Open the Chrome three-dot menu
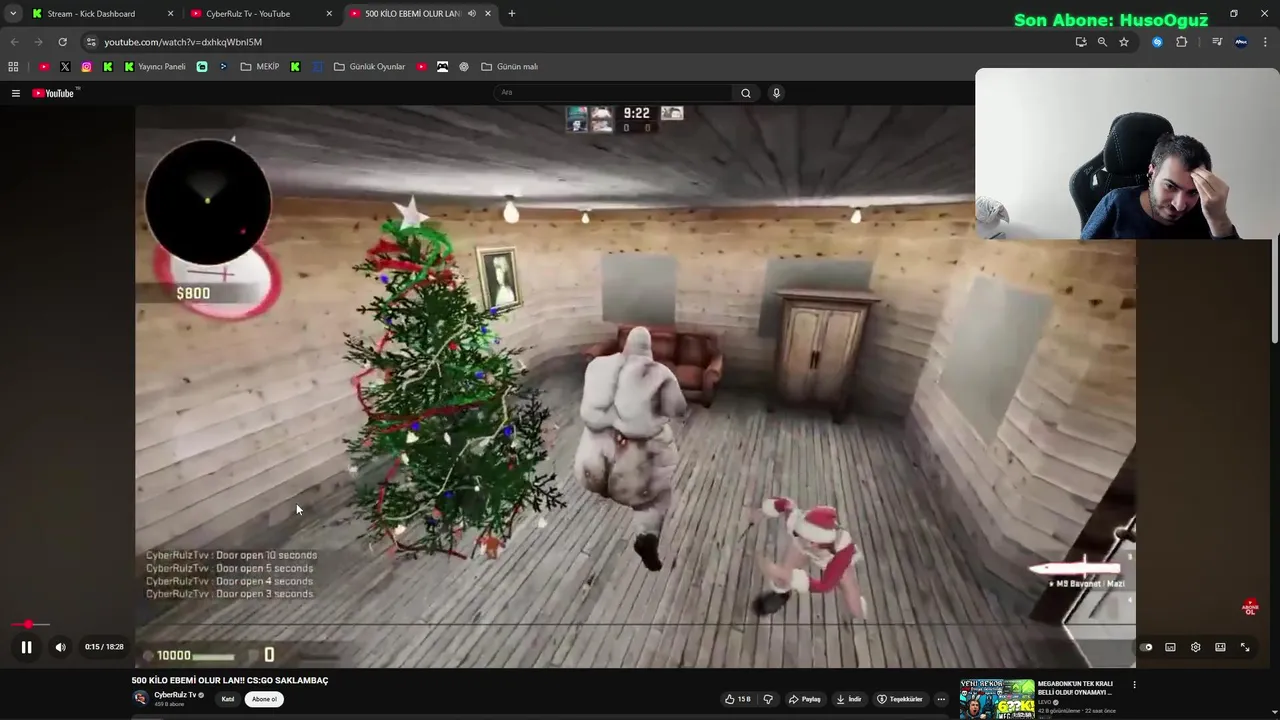Image resolution: width=1280 pixels, height=720 pixels. 1266,42
